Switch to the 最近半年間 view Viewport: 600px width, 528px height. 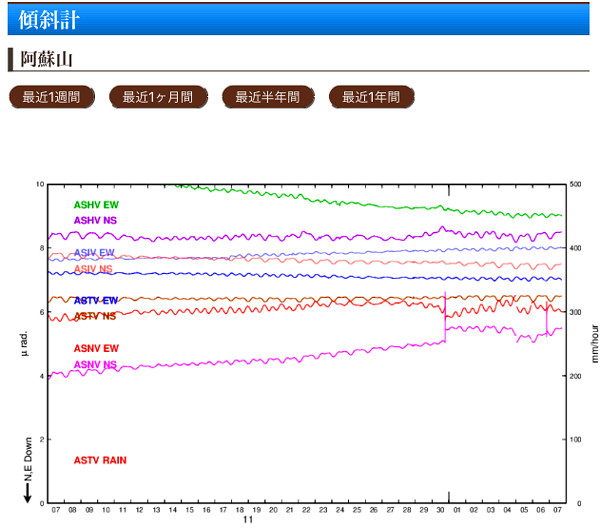pyautogui.click(x=268, y=97)
